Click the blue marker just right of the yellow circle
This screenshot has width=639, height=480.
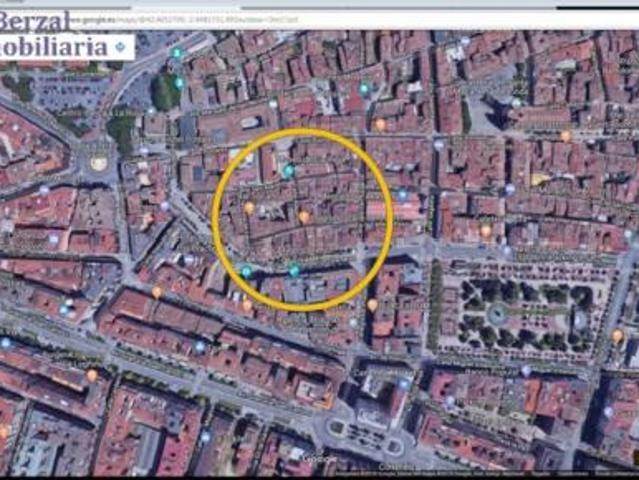(402, 195)
